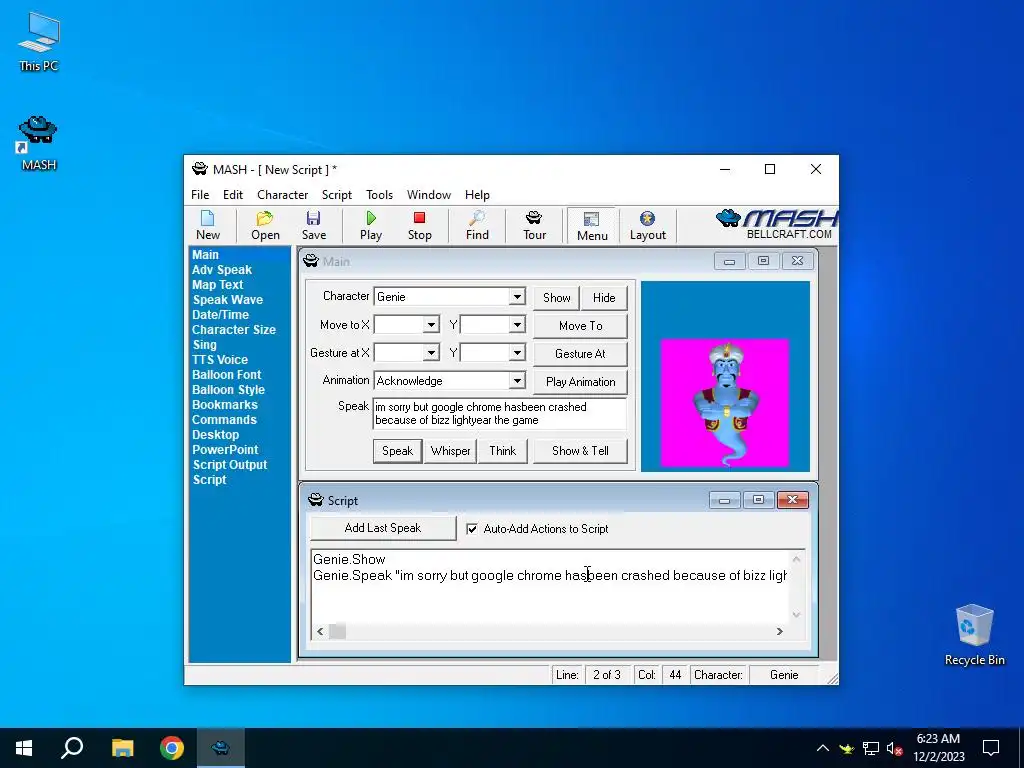1024x768 pixels.
Task: Select PowerPoint in the sidebar
Action: click(225, 450)
